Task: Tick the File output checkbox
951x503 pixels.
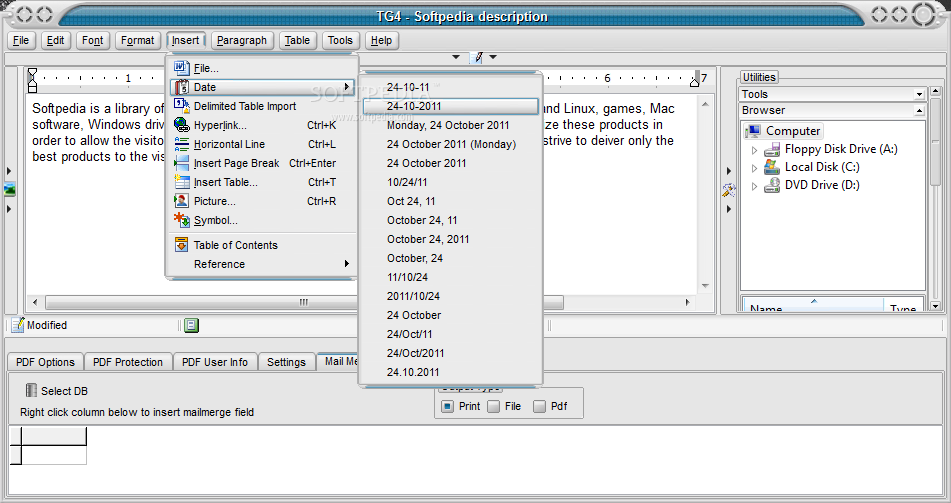Action: (x=494, y=406)
